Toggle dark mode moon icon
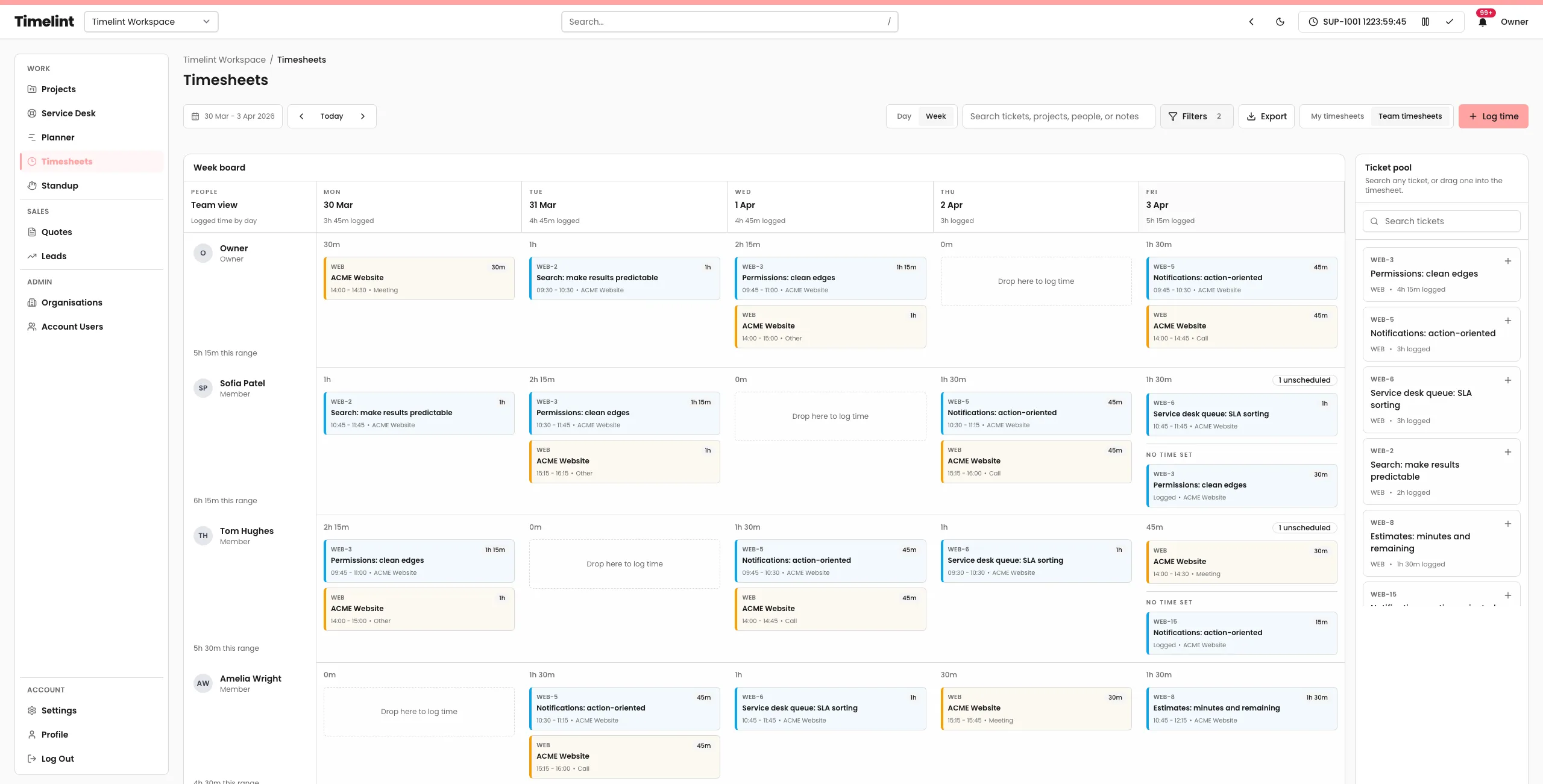Image resolution: width=1543 pixels, height=784 pixels. pyautogui.click(x=1280, y=22)
